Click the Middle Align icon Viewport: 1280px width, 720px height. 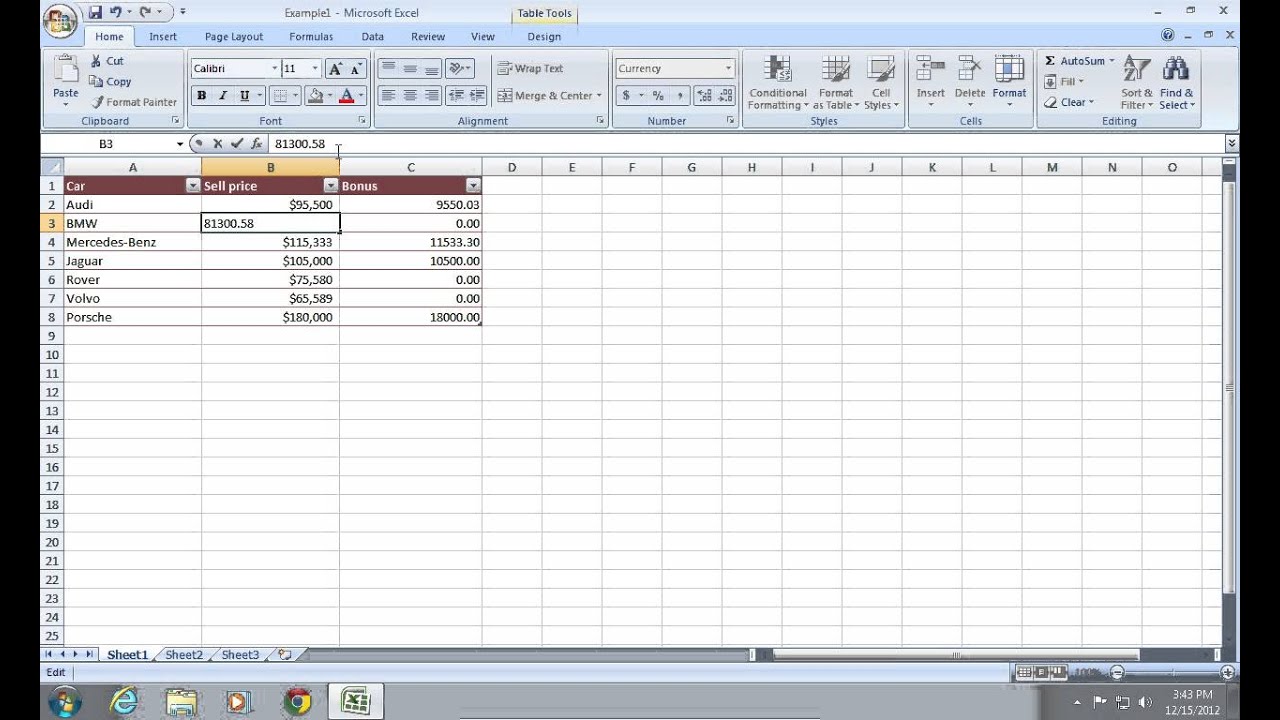point(410,68)
